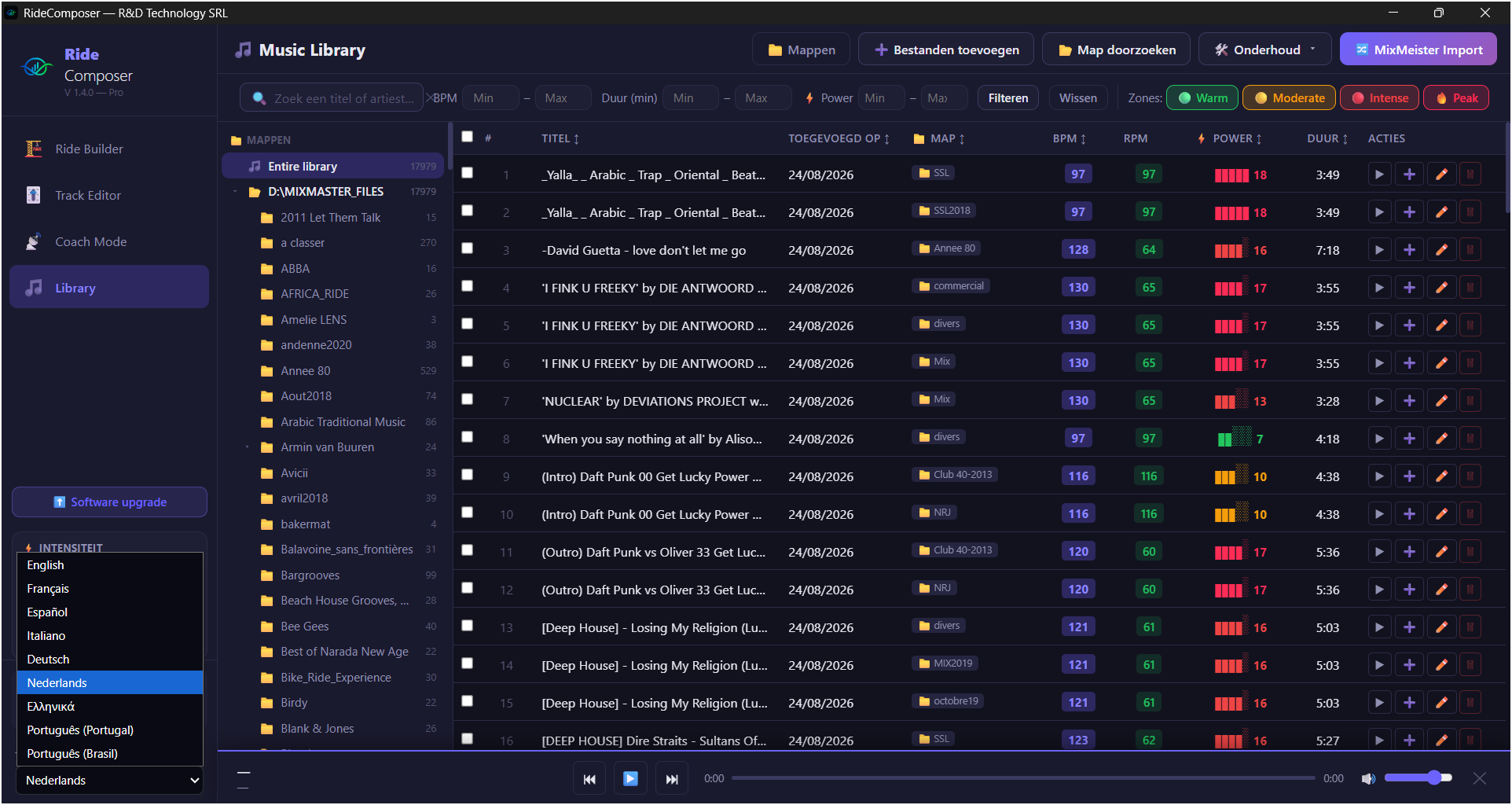The height and width of the screenshot is (805, 1512).
Task: Collapse the language selector dropdown
Action: [x=109, y=781]
